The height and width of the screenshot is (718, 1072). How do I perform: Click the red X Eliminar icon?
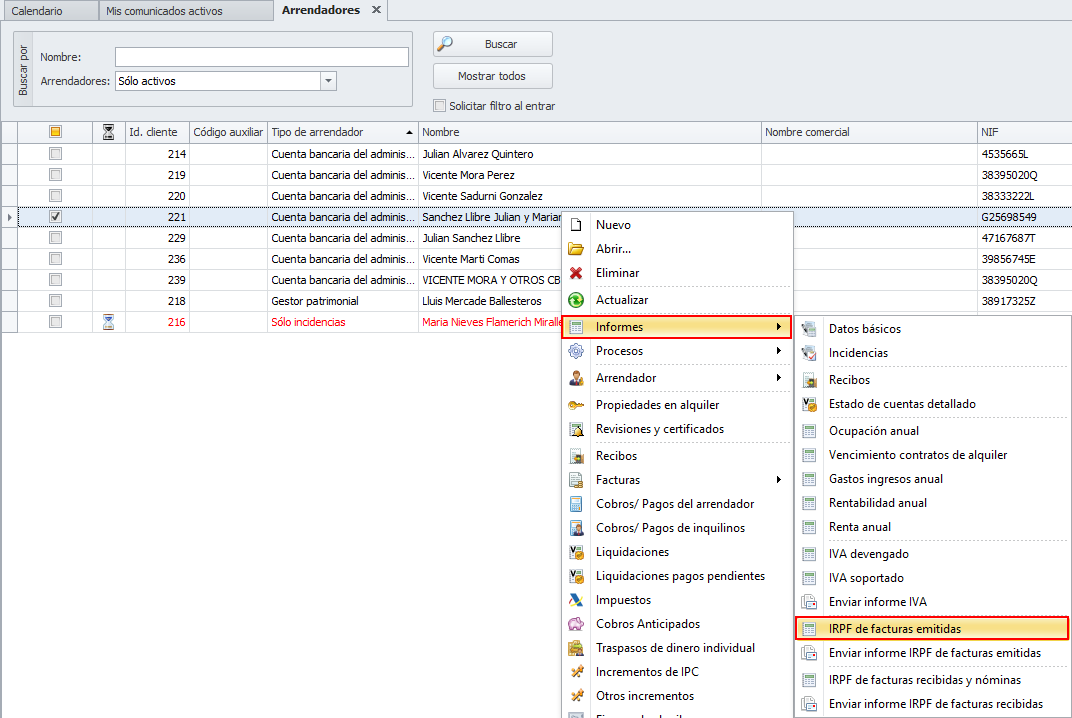pyautogui.click(x=576, y=273)
